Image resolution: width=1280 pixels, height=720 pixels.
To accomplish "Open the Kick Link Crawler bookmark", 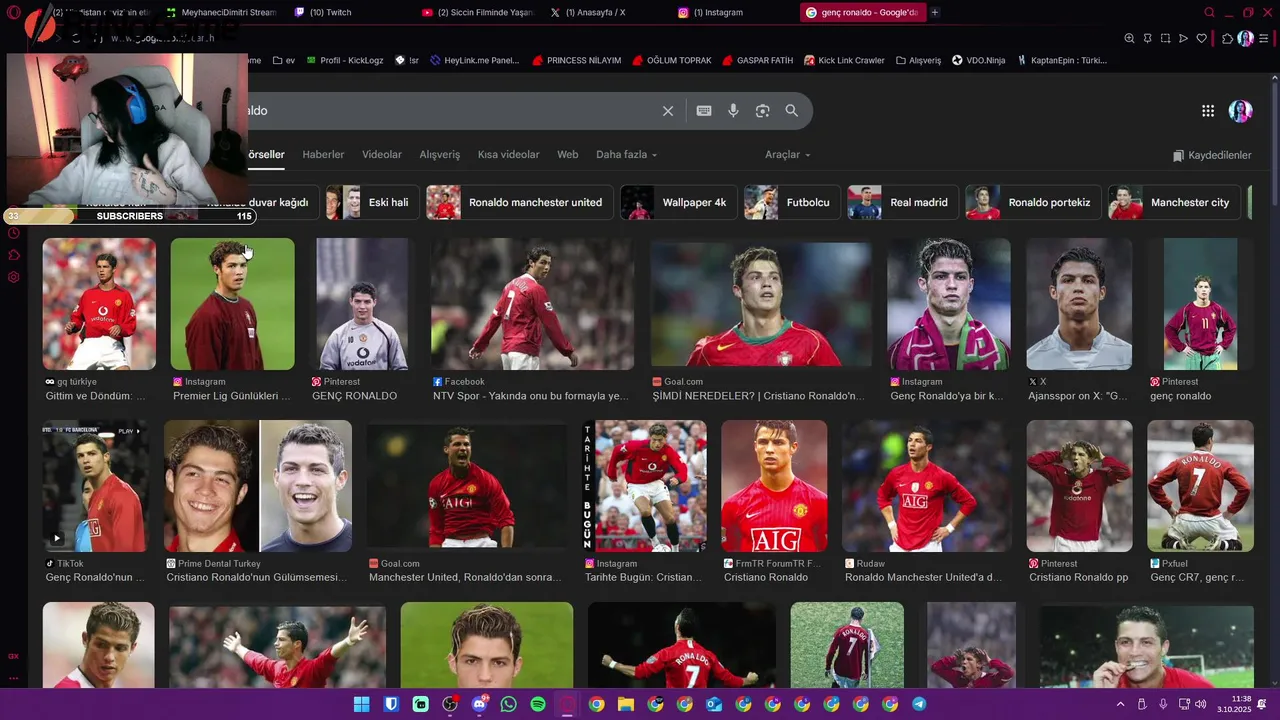I will click(x=844, y=60).
